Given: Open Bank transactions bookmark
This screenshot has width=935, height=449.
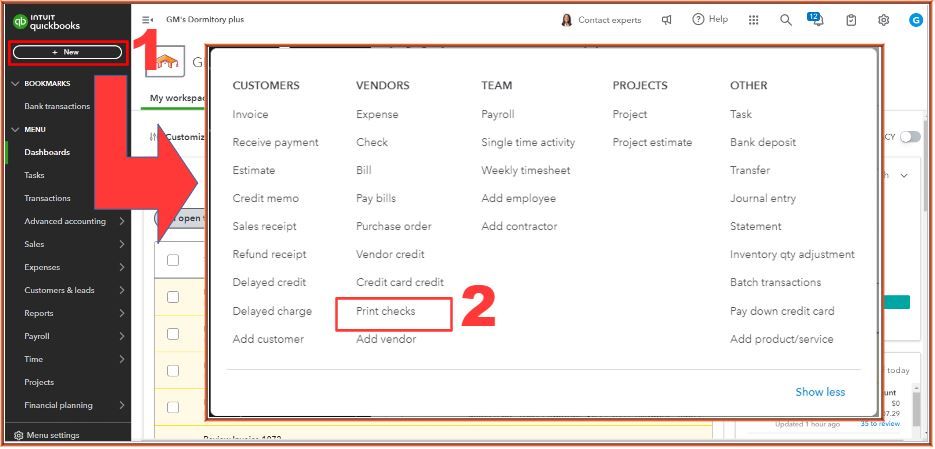Looking at the screenshot, I should (57, 106).
